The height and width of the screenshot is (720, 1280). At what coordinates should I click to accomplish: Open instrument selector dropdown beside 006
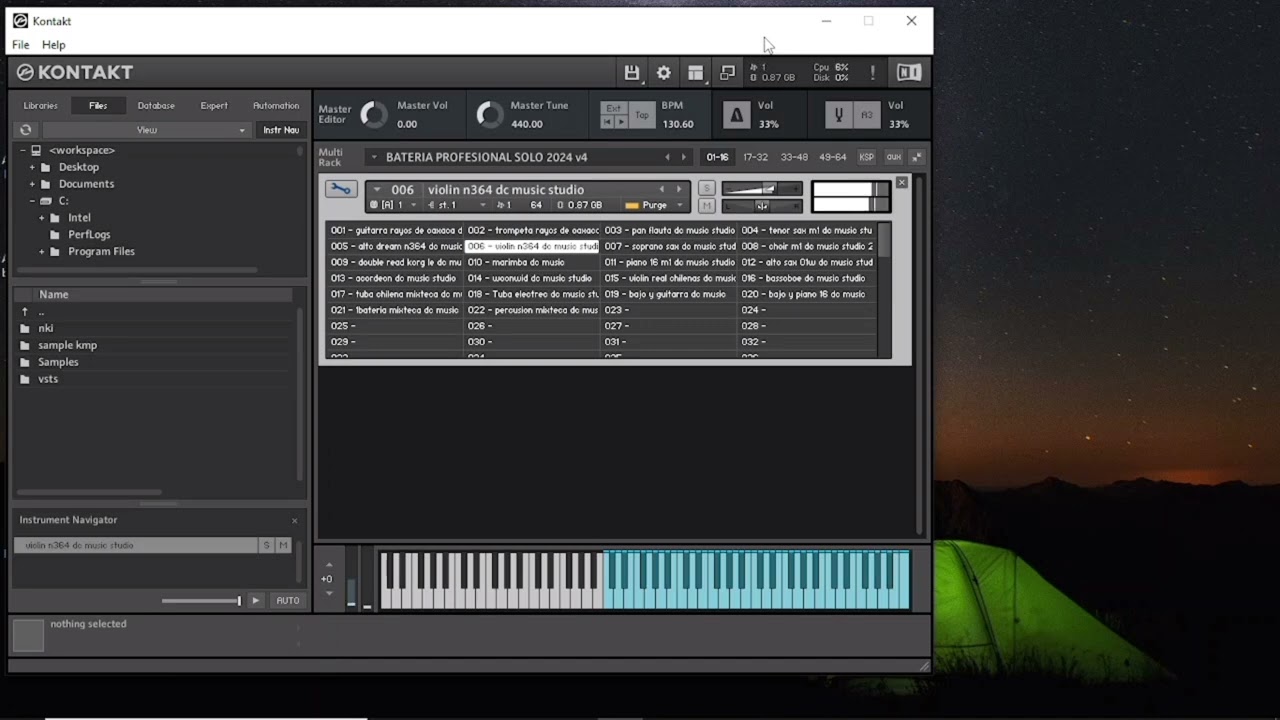(x=377, y=189)
